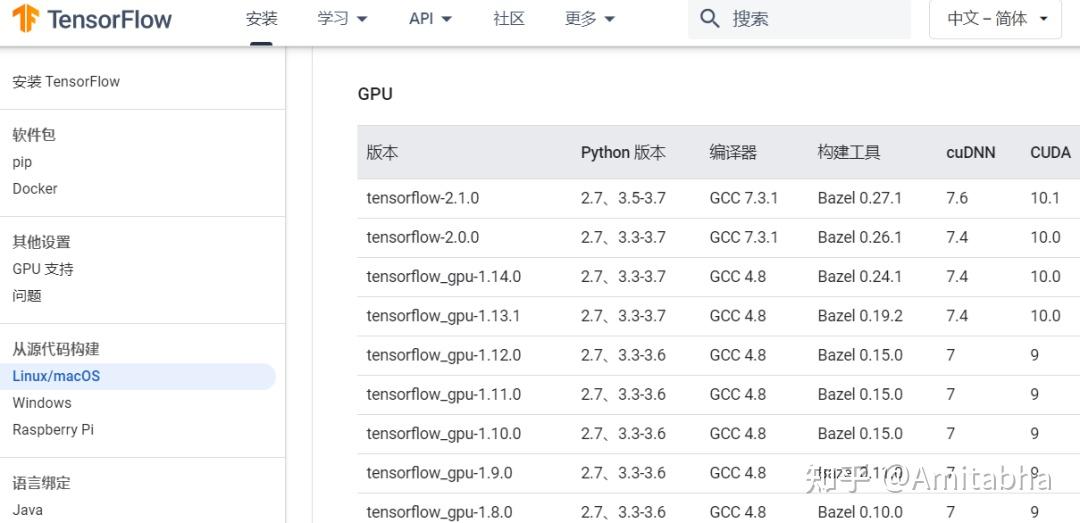The image size is (1080, 523).
Task: Click the 7.6 cuDNN cell
Action: coord(957,198)
